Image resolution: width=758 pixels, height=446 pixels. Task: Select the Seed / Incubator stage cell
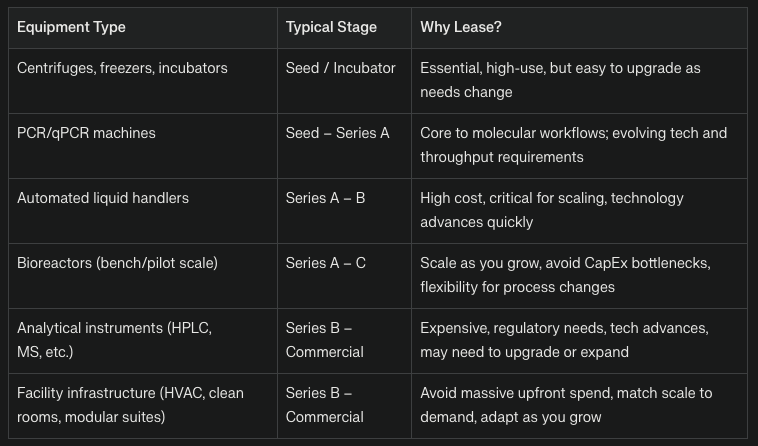pyautogui.click(x=344, y=81)
